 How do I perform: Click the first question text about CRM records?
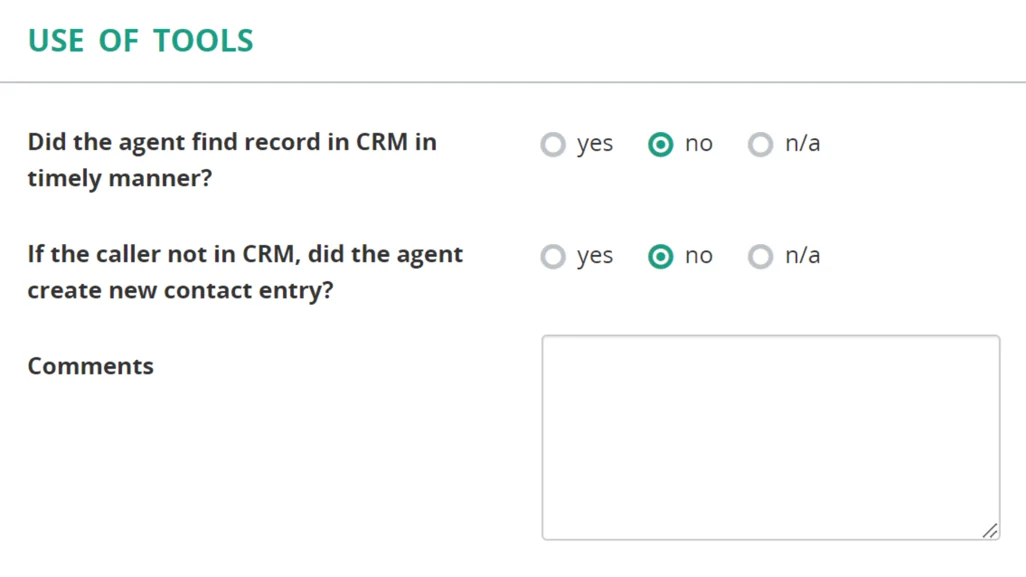pyautogui.click(x=232, y=159)
